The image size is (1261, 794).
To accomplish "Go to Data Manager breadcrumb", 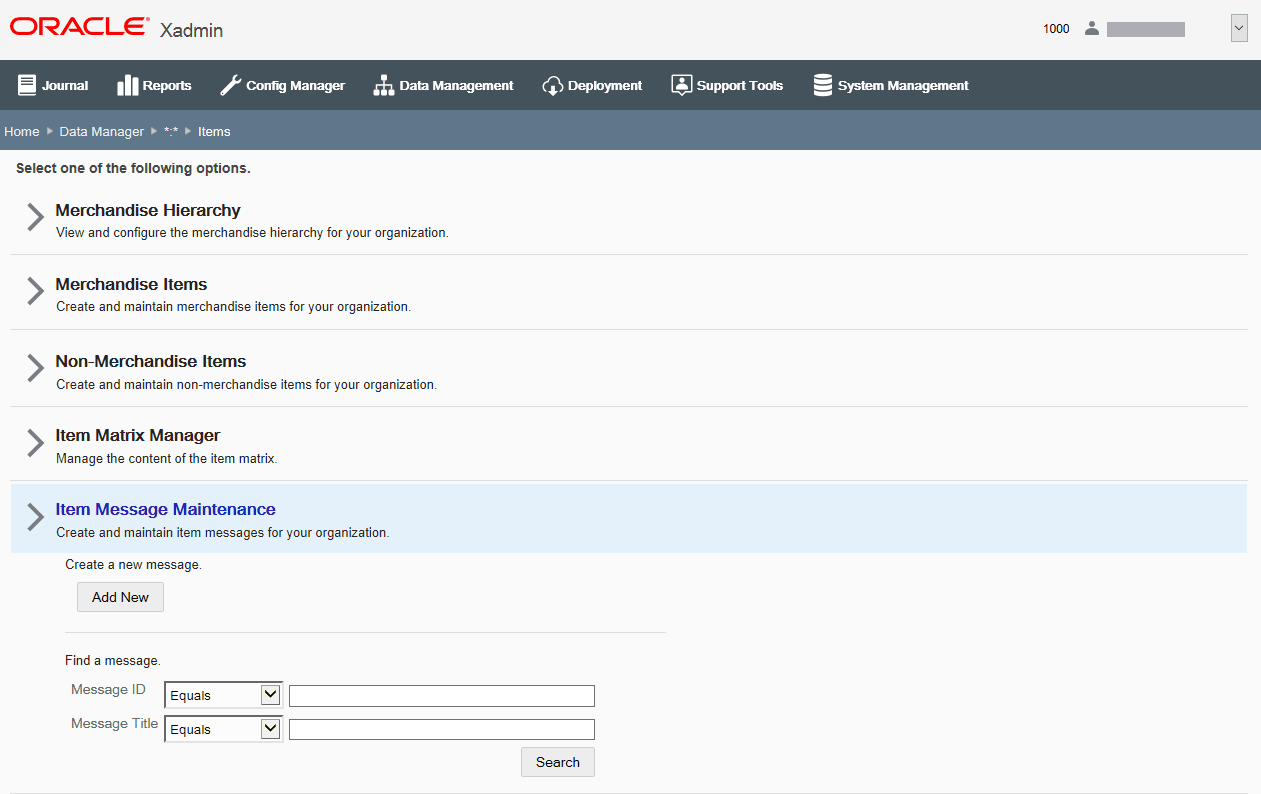I will 102,131.
